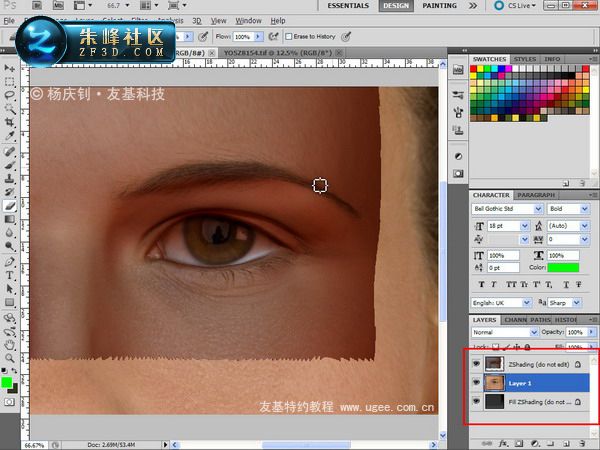The height and width of the screenshot is (450, 600).
Task: Toggle All Caps in Character panel
Action: point(511,284)
